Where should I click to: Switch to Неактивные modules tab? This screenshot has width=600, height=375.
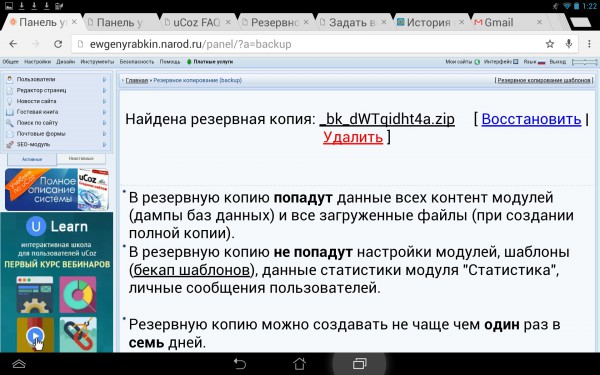[81, 158]
